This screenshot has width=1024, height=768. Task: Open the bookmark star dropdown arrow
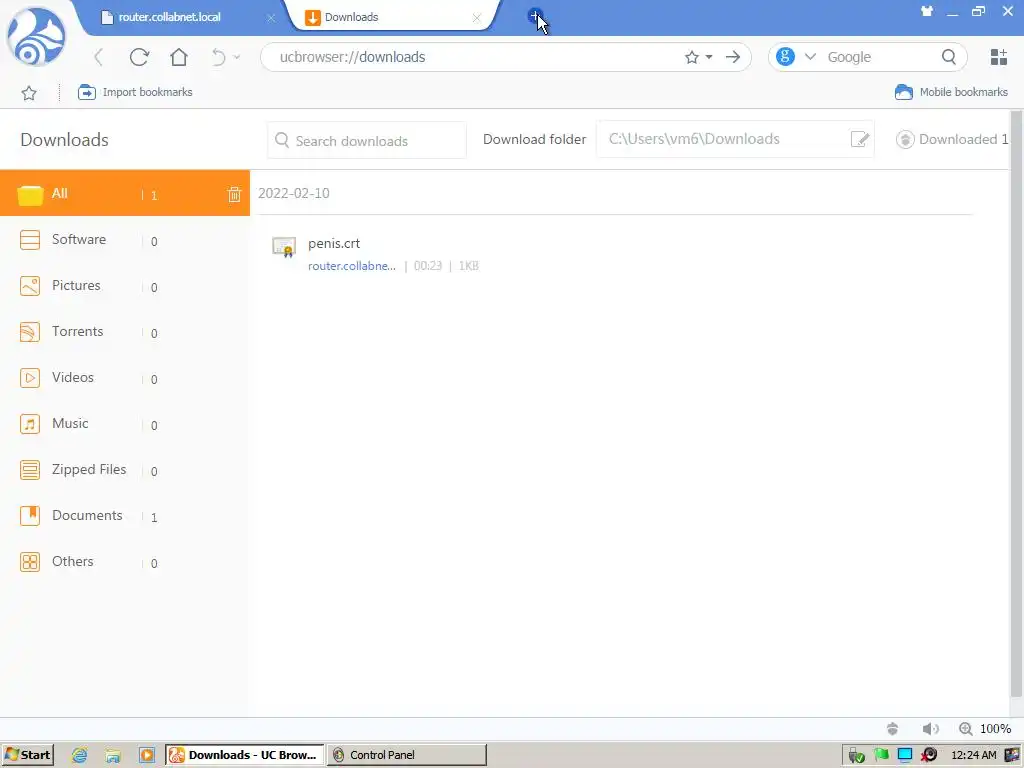[709, 57]
